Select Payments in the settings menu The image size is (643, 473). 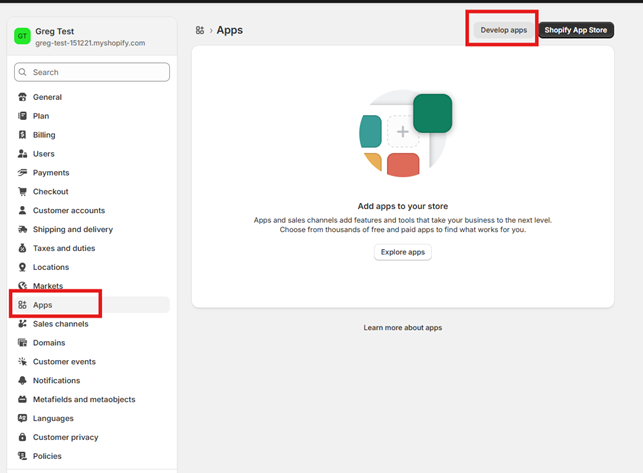coord(92,173)
